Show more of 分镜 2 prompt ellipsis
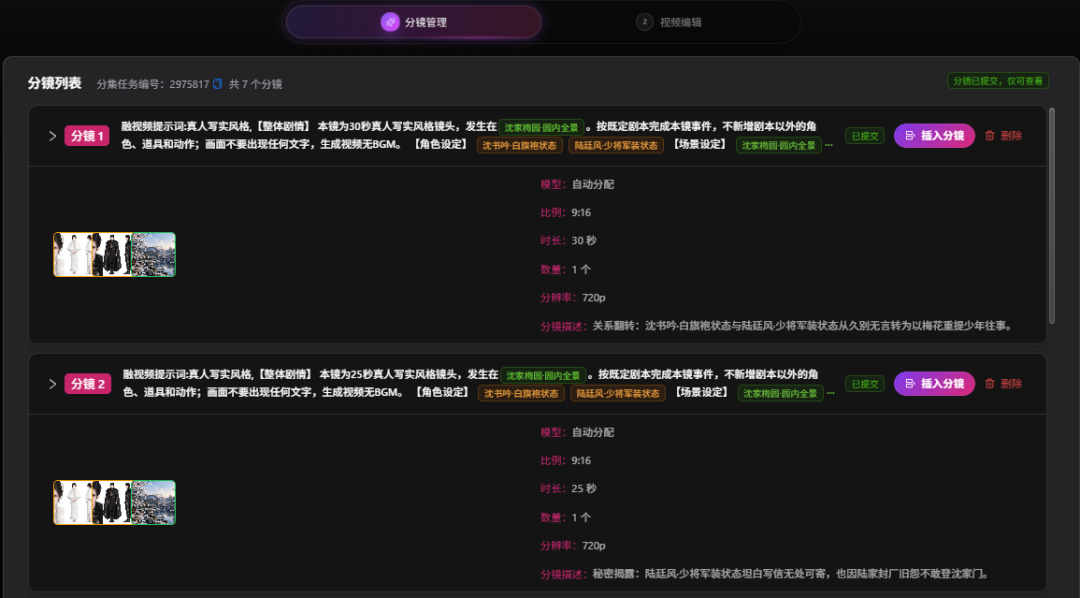This screenshot has height=598, width=1080. click(831, 393)
